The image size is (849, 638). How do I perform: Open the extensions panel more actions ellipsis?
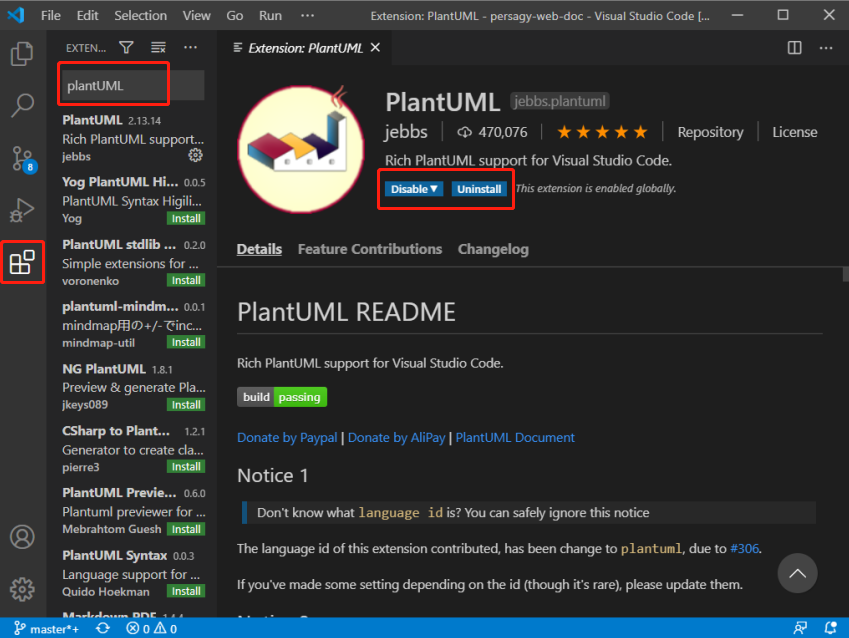pos(191,48)
